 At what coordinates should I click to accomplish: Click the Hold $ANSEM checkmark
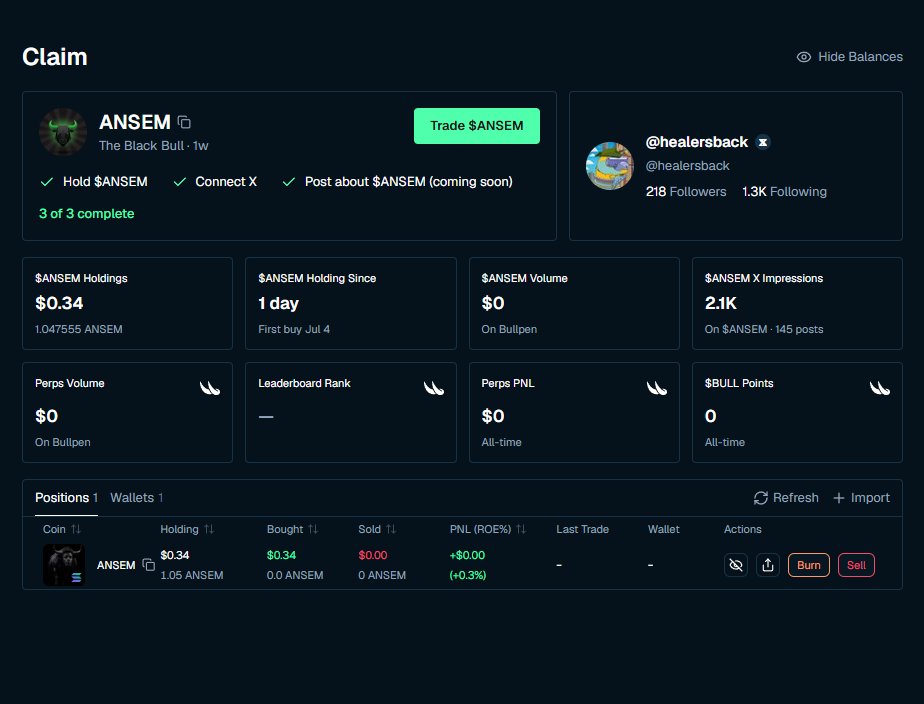(47, 182)
